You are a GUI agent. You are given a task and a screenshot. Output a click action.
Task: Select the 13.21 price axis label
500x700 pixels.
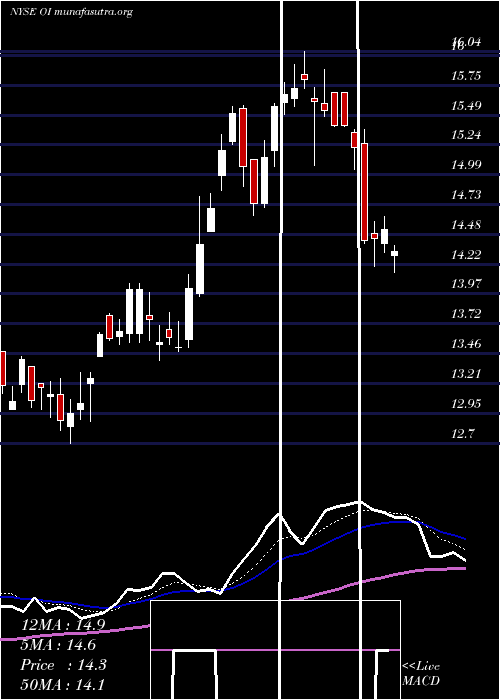coord(466,374)
